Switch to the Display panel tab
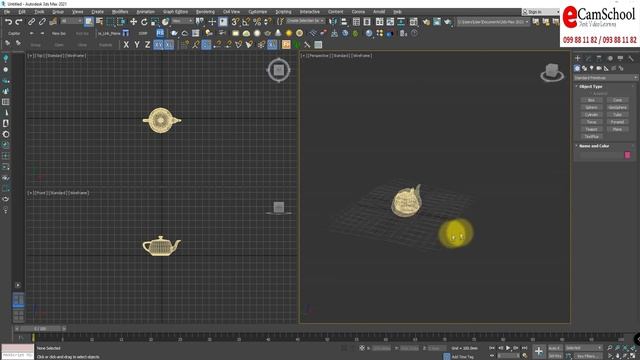The image size is (640, 360). coord(620,58)
